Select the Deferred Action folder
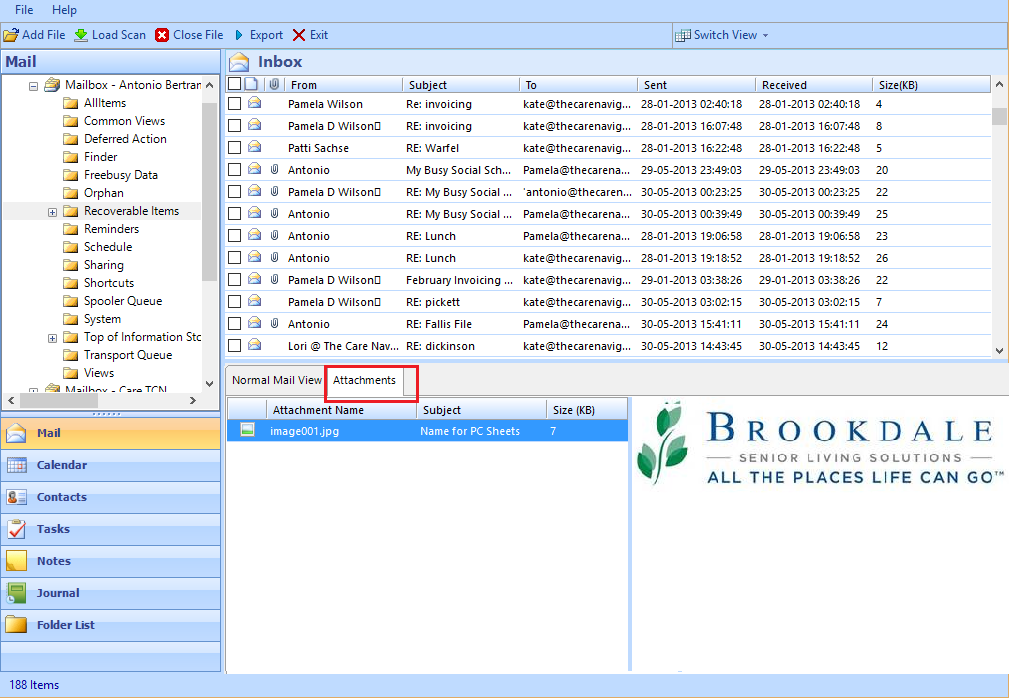The image size is (1009, 698). point(125,139)
